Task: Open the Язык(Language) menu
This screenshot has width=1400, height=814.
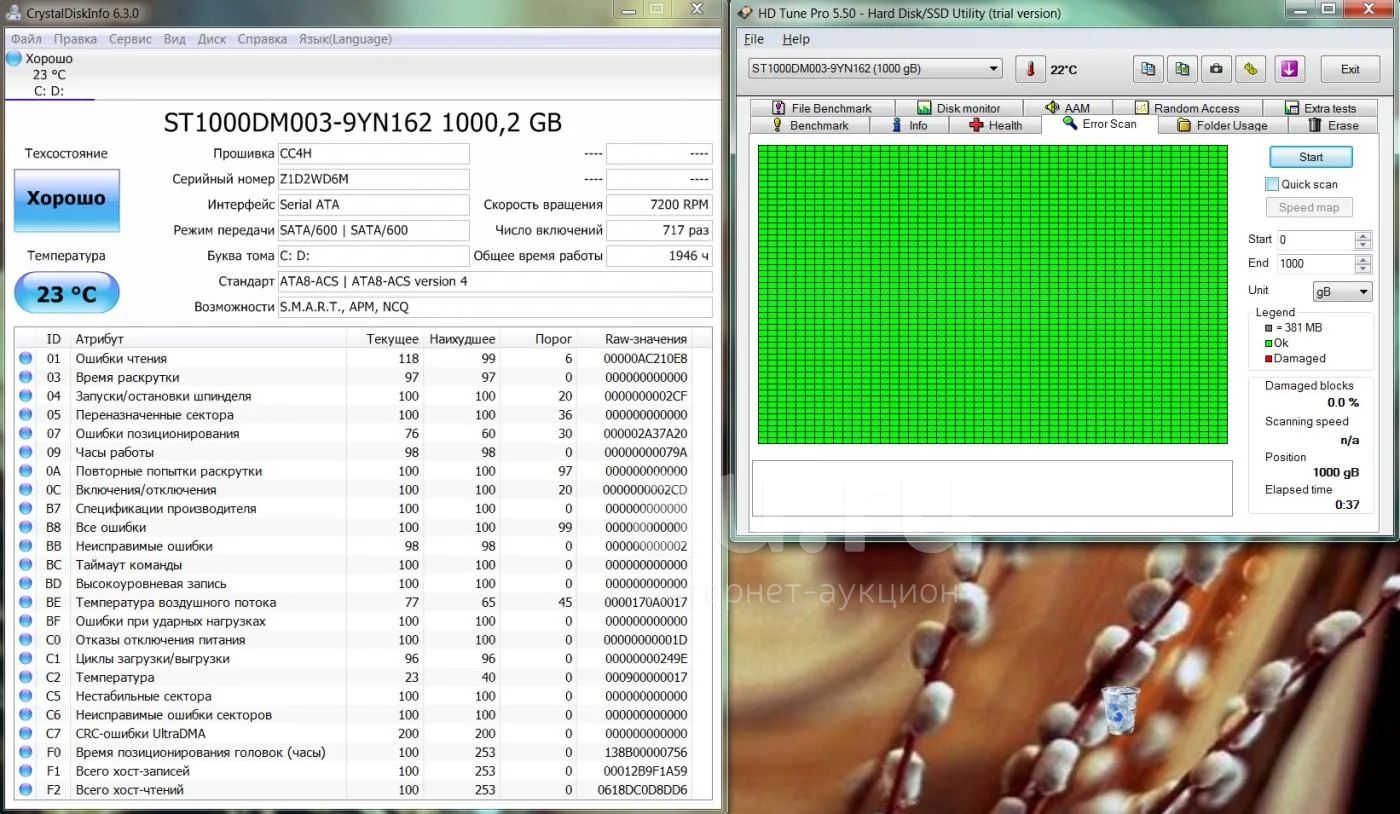Action: (x=345, y=39)
